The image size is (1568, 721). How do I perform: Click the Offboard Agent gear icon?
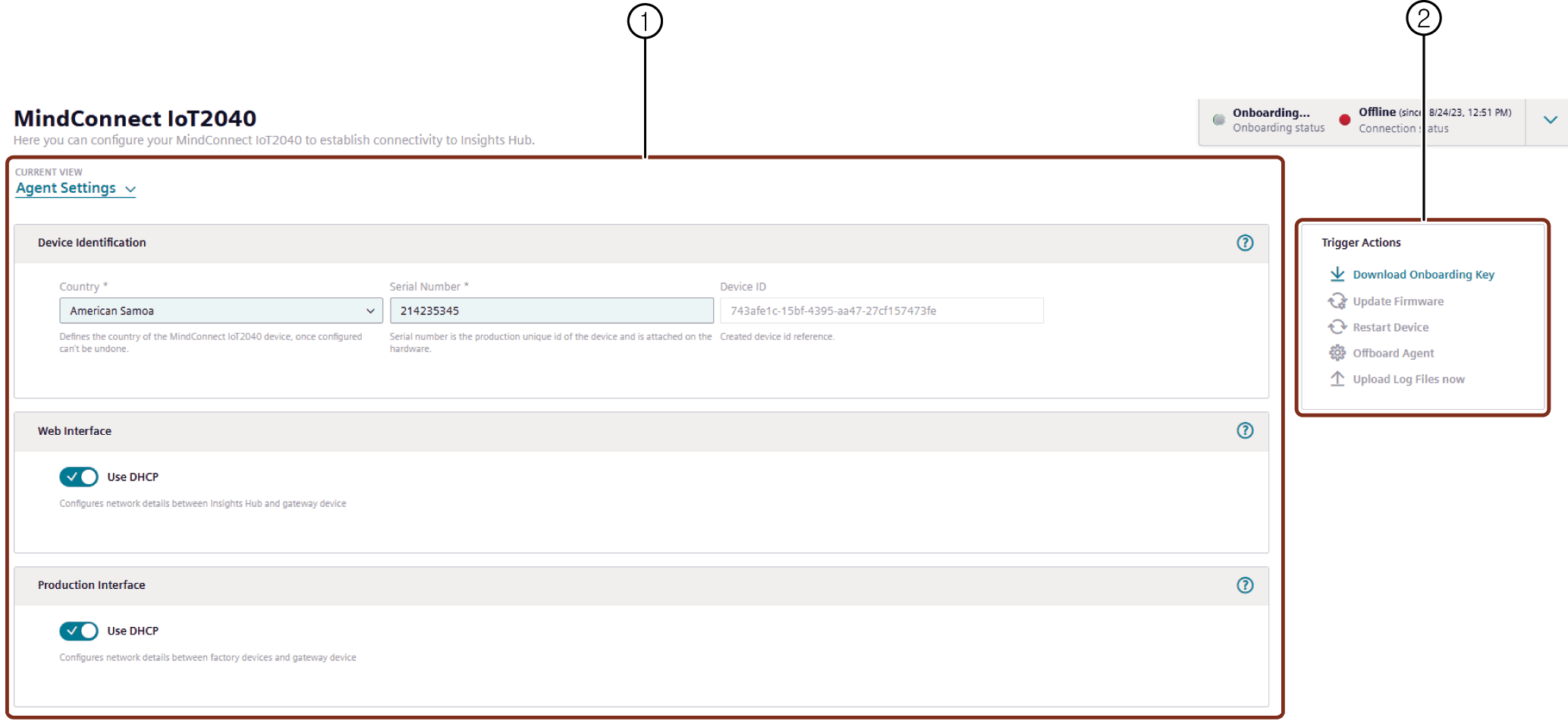click(1337, 353)
